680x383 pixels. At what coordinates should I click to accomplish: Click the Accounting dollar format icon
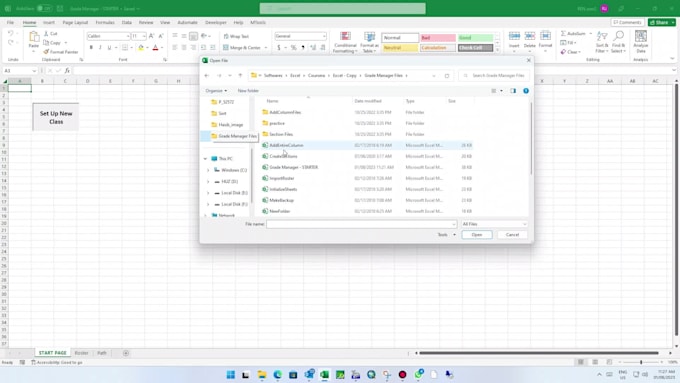pyautogui.click(x=278, y=48)
